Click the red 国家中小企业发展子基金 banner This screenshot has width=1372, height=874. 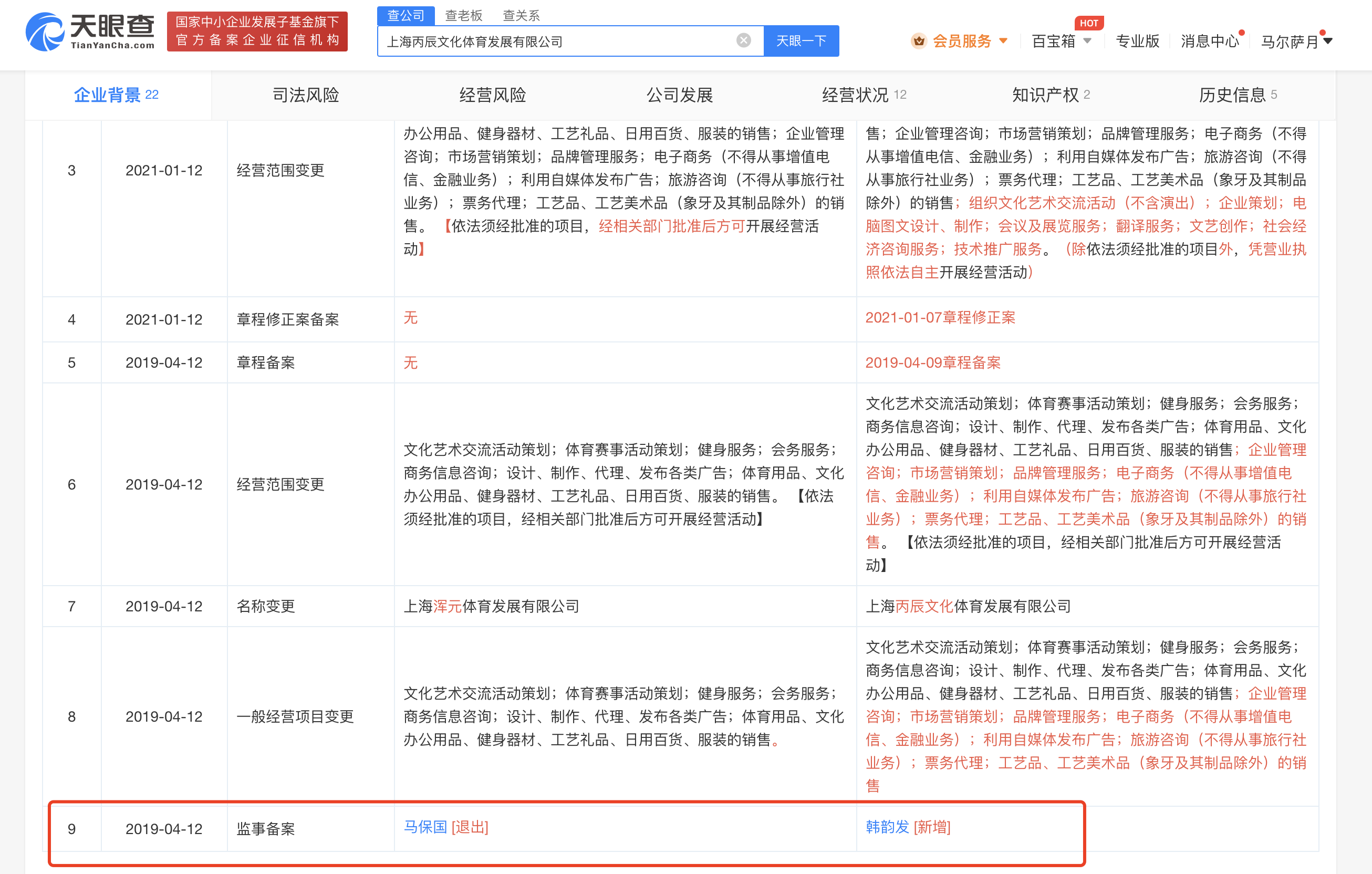[x=257, y=32]
